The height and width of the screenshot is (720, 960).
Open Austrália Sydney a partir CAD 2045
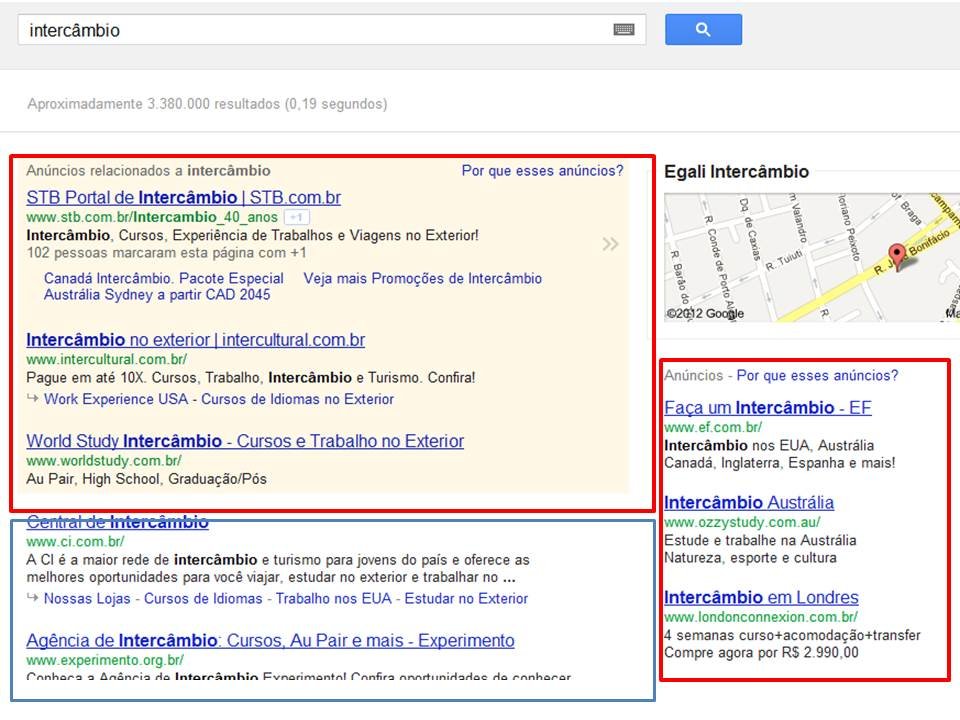point(157,295)
